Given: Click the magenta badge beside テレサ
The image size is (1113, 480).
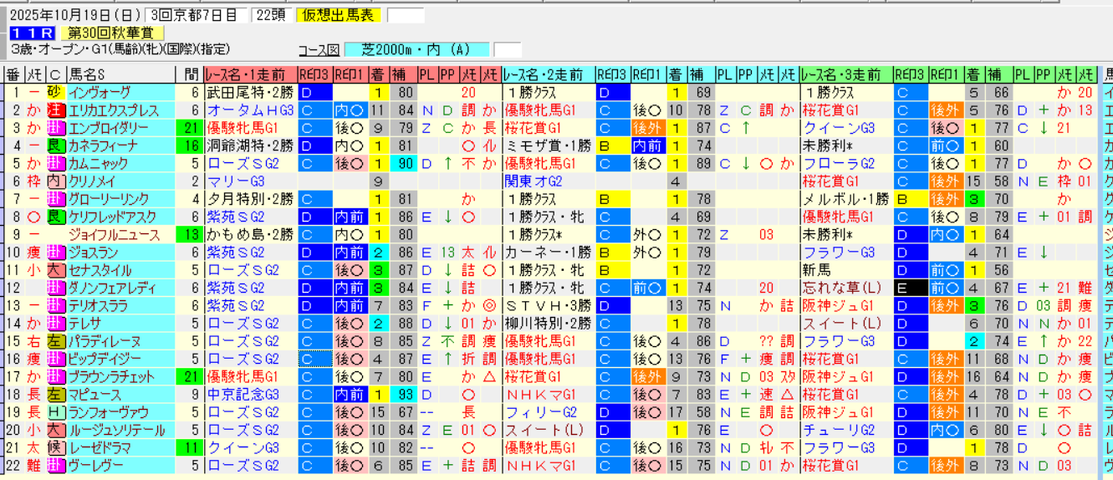Looking at the screenshot, I should (55, 323).
